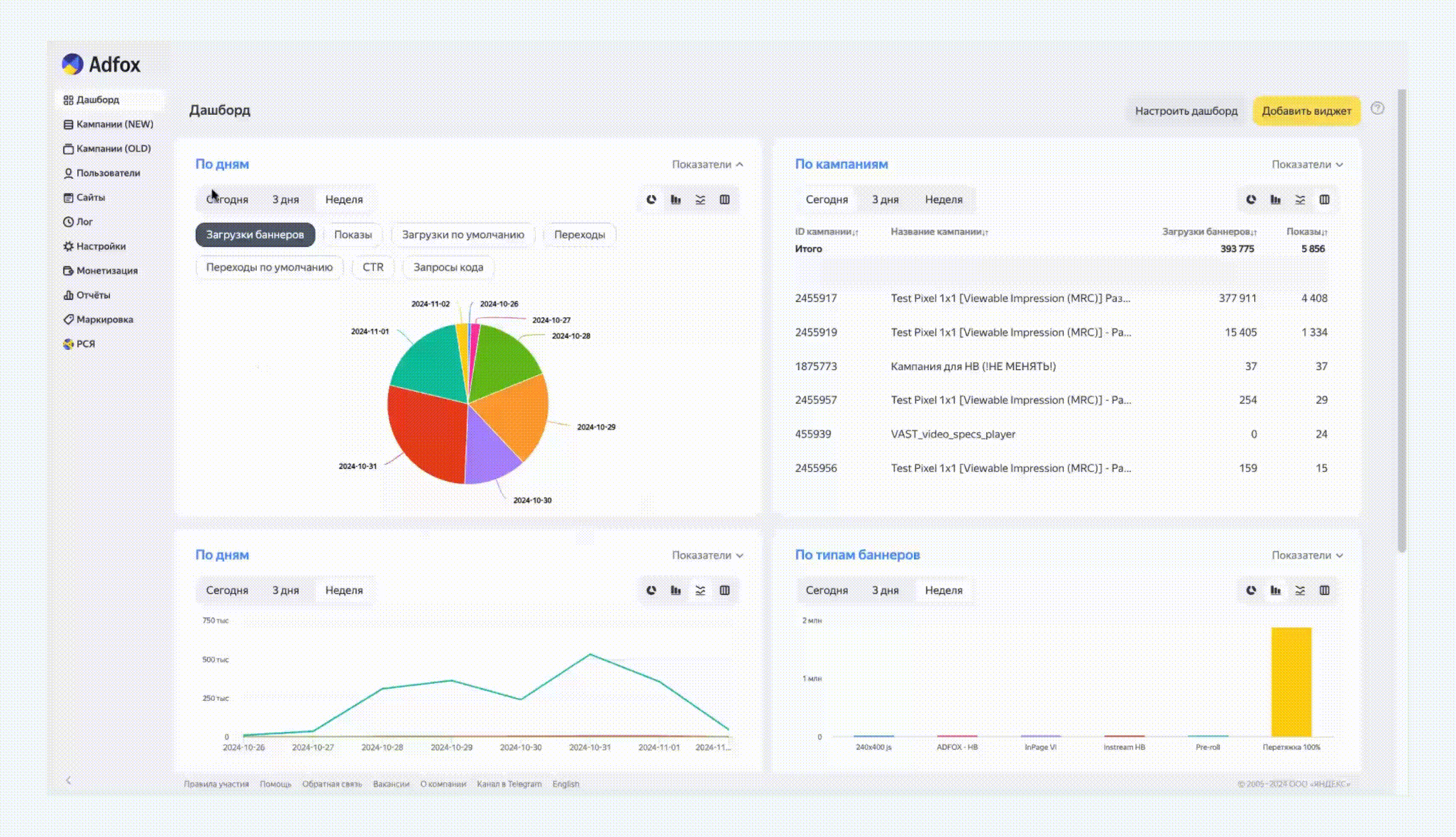Viewport: 1456px width, 837px height.
Task: Toggle the Показы metric chip
Action: tap(353, 235)
